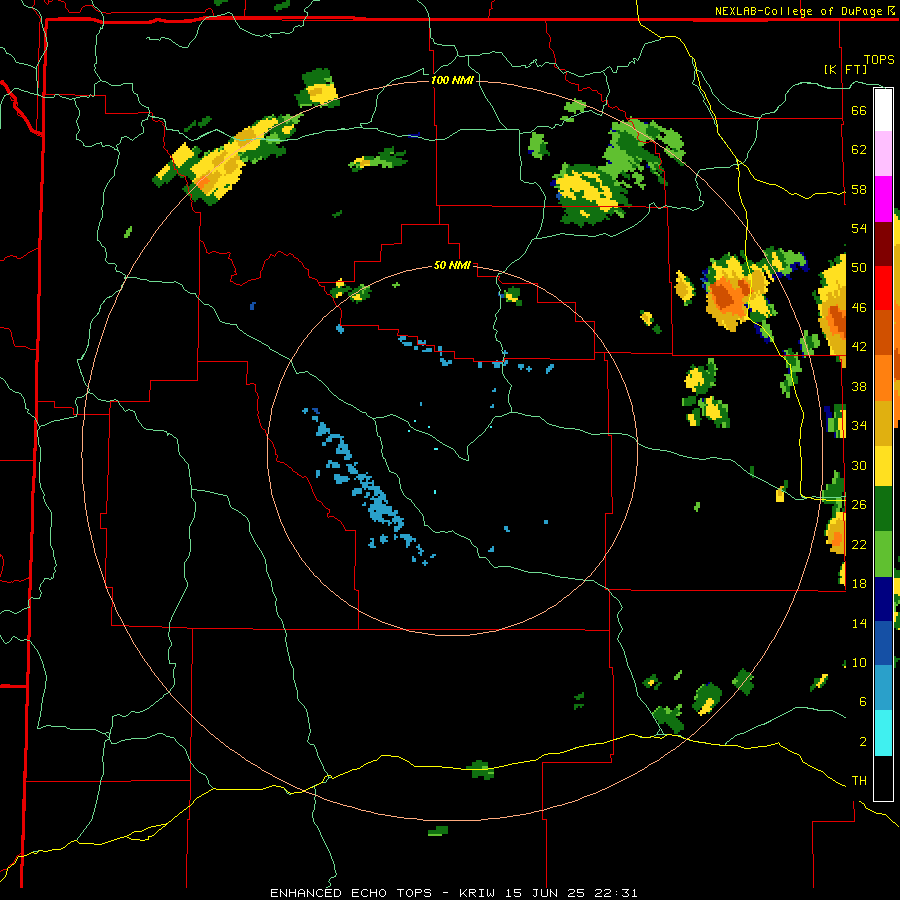Select the light orange legend swatch
This screenshot has width=900, height=900.
tap(883, 377)
